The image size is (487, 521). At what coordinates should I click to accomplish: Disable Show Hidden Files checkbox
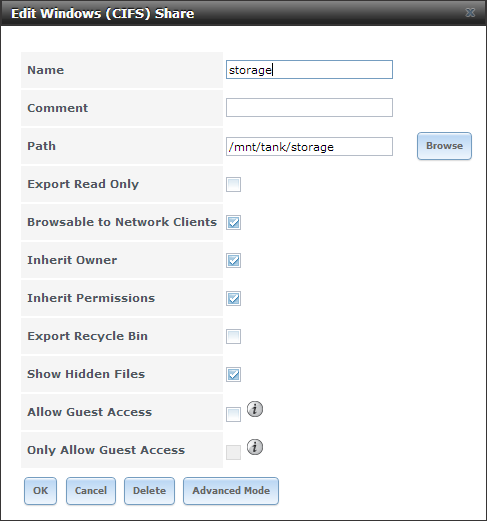[x=233, y=375]
